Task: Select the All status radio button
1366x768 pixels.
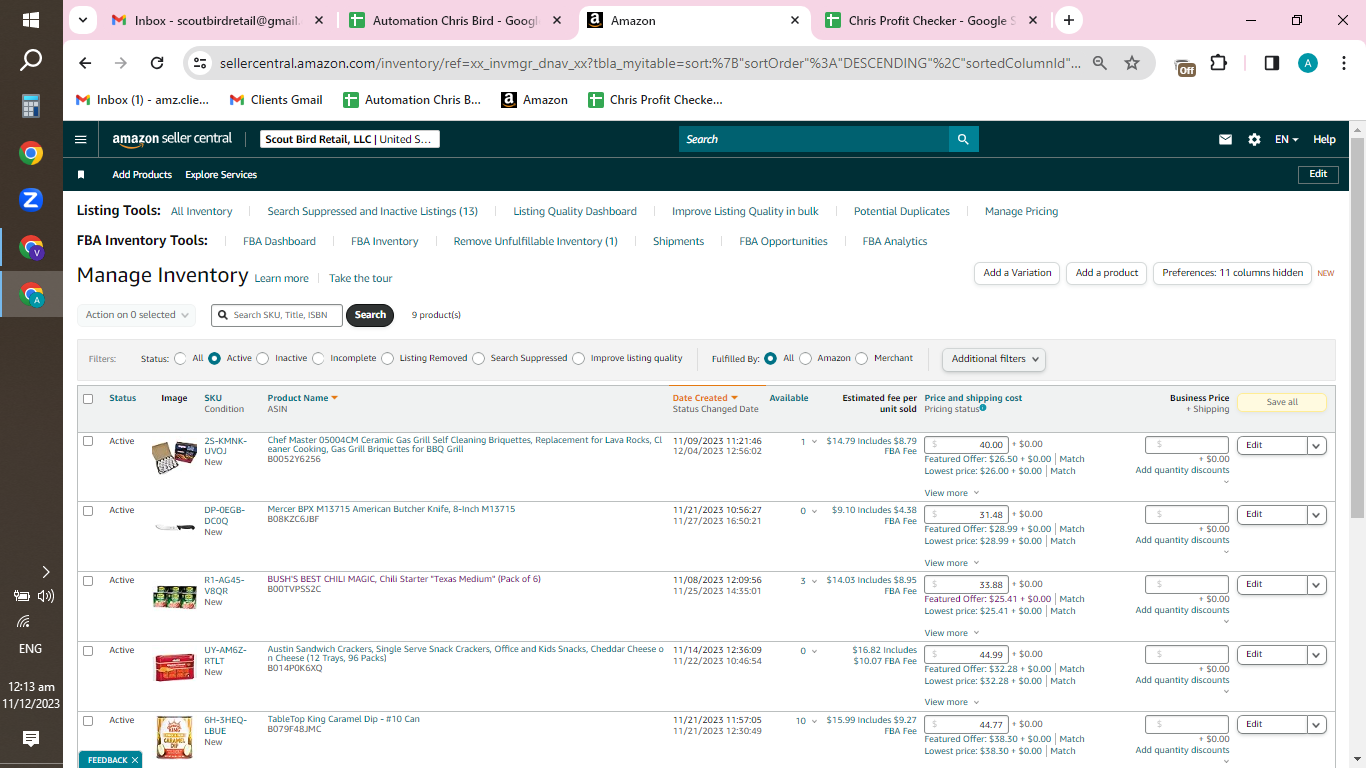Action: [180, 358]
